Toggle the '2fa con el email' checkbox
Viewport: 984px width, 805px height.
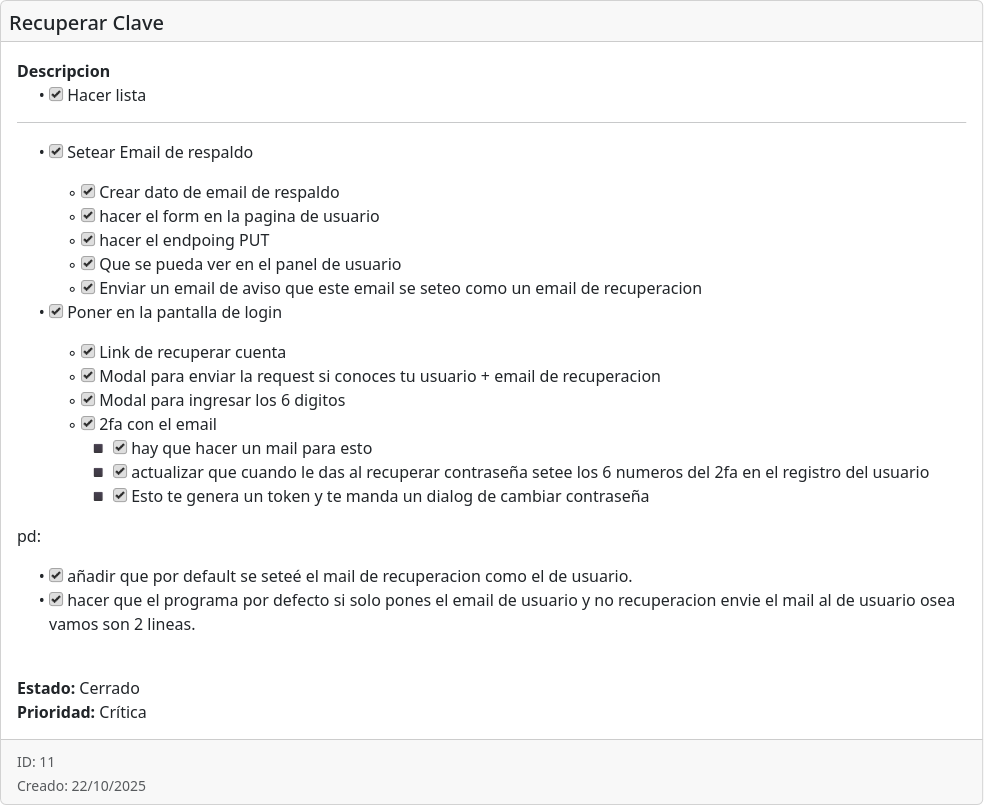pyautogui.click(x=89, y=424)
